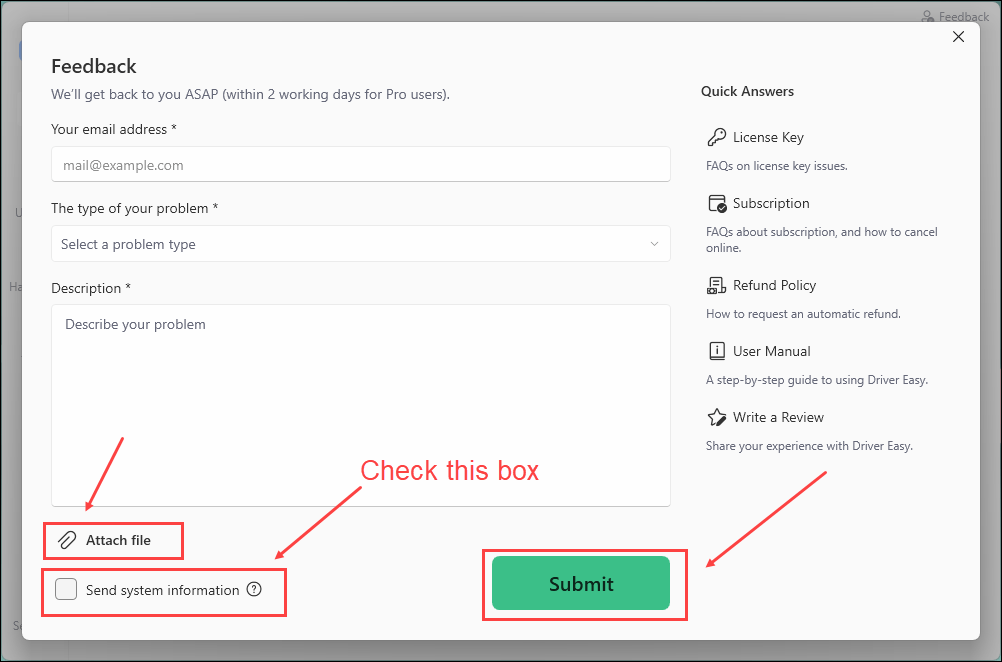Click the Refund Policy icon

(x=716, y=285)
